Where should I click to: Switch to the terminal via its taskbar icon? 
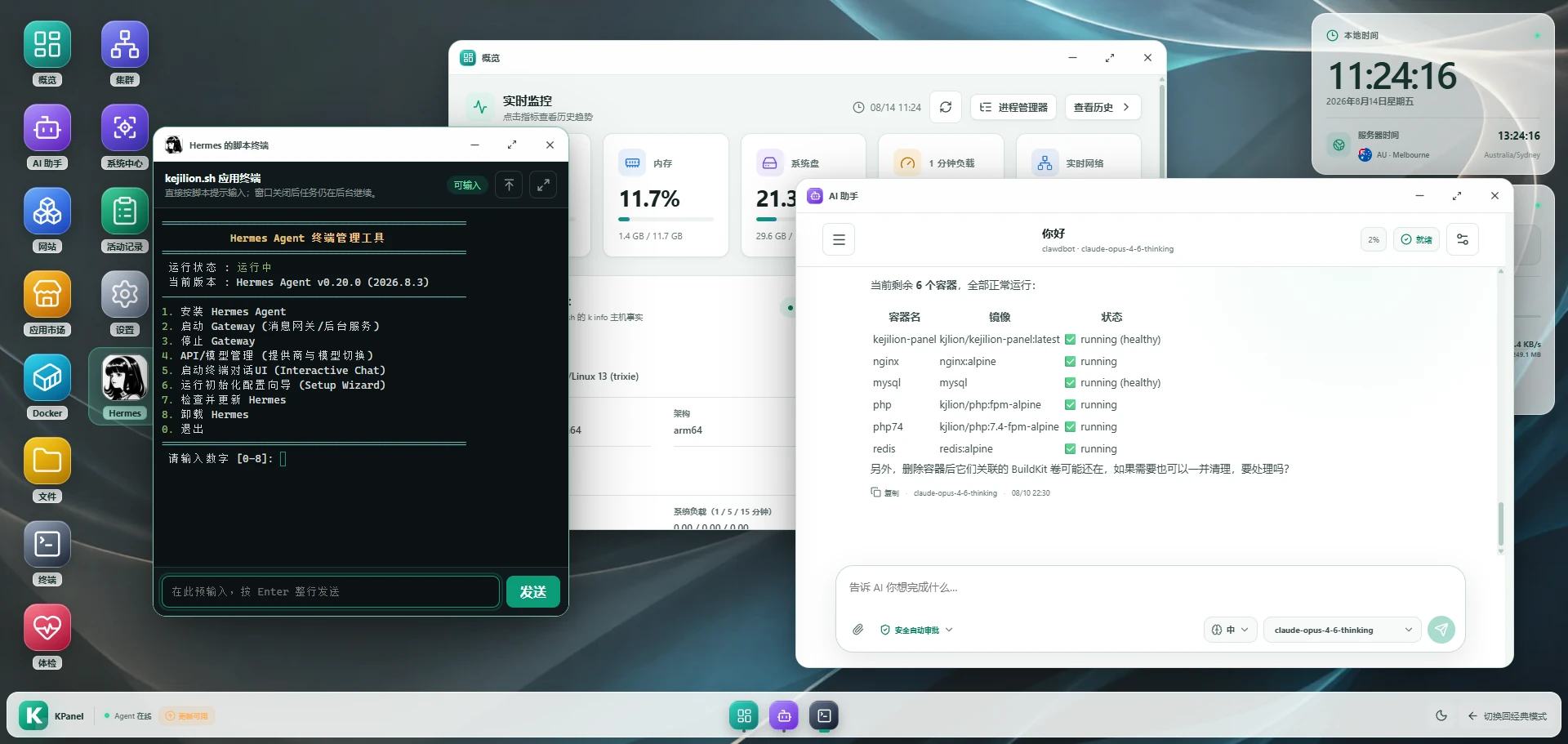click(824, 715)
